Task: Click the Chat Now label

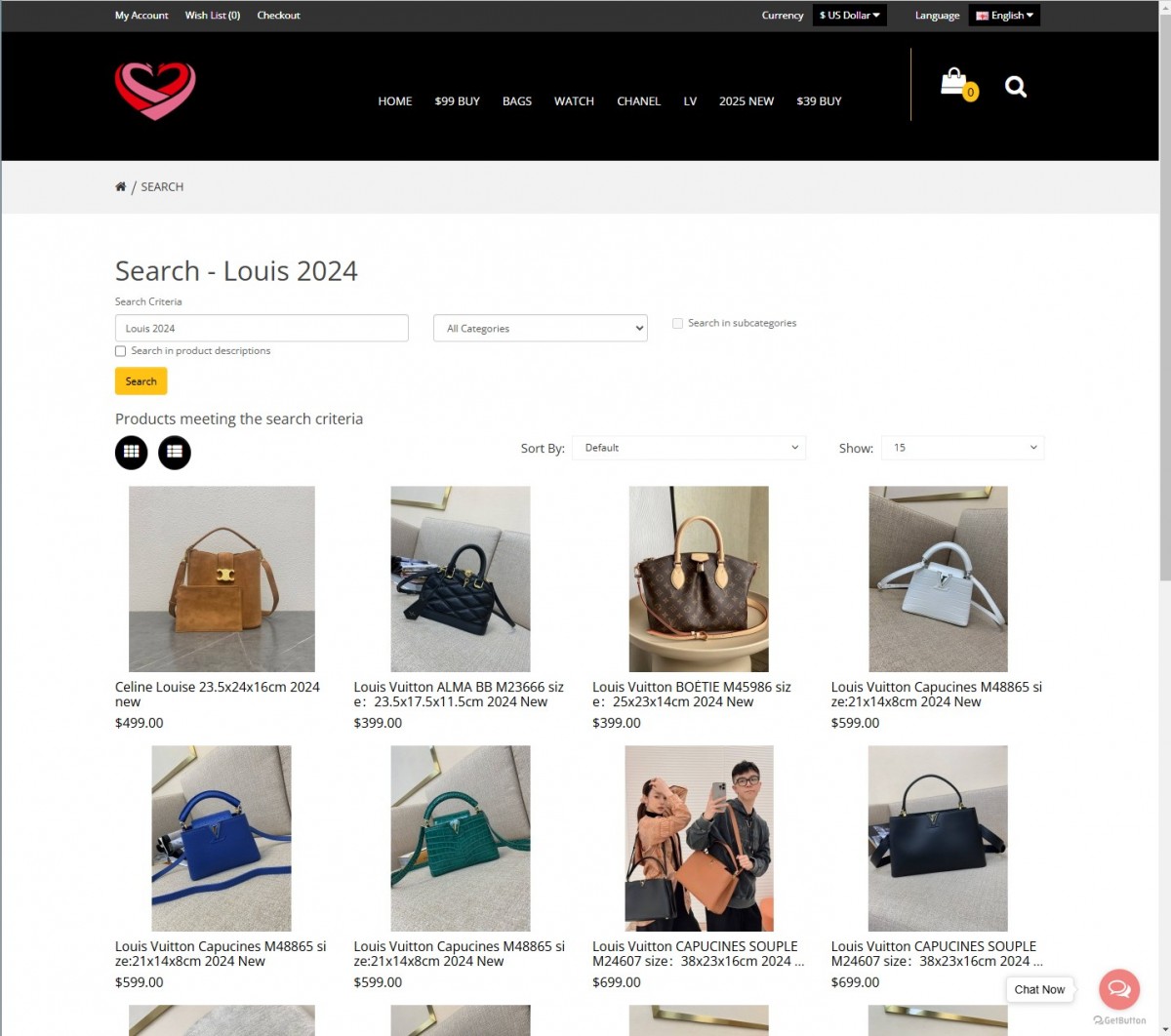Action: pyautogui.click(x=1039, y=989)
